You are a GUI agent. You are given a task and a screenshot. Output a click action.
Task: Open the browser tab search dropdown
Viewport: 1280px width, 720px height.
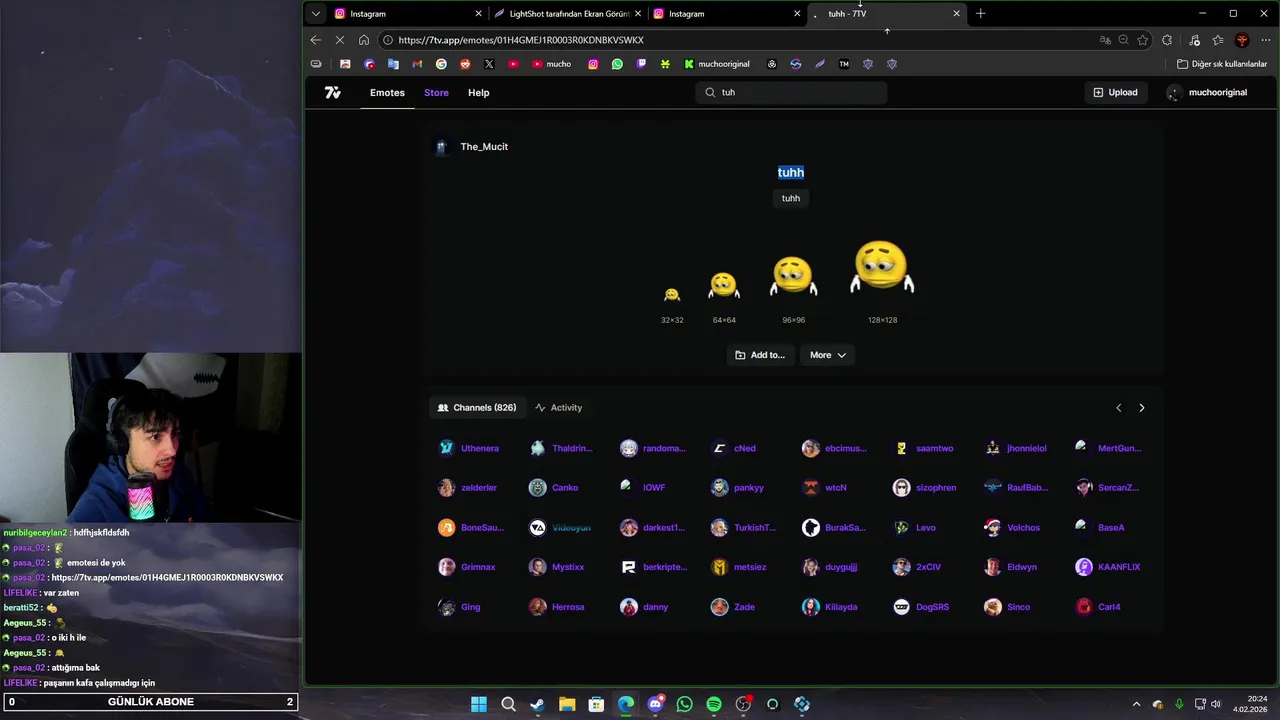coord(316,14)
